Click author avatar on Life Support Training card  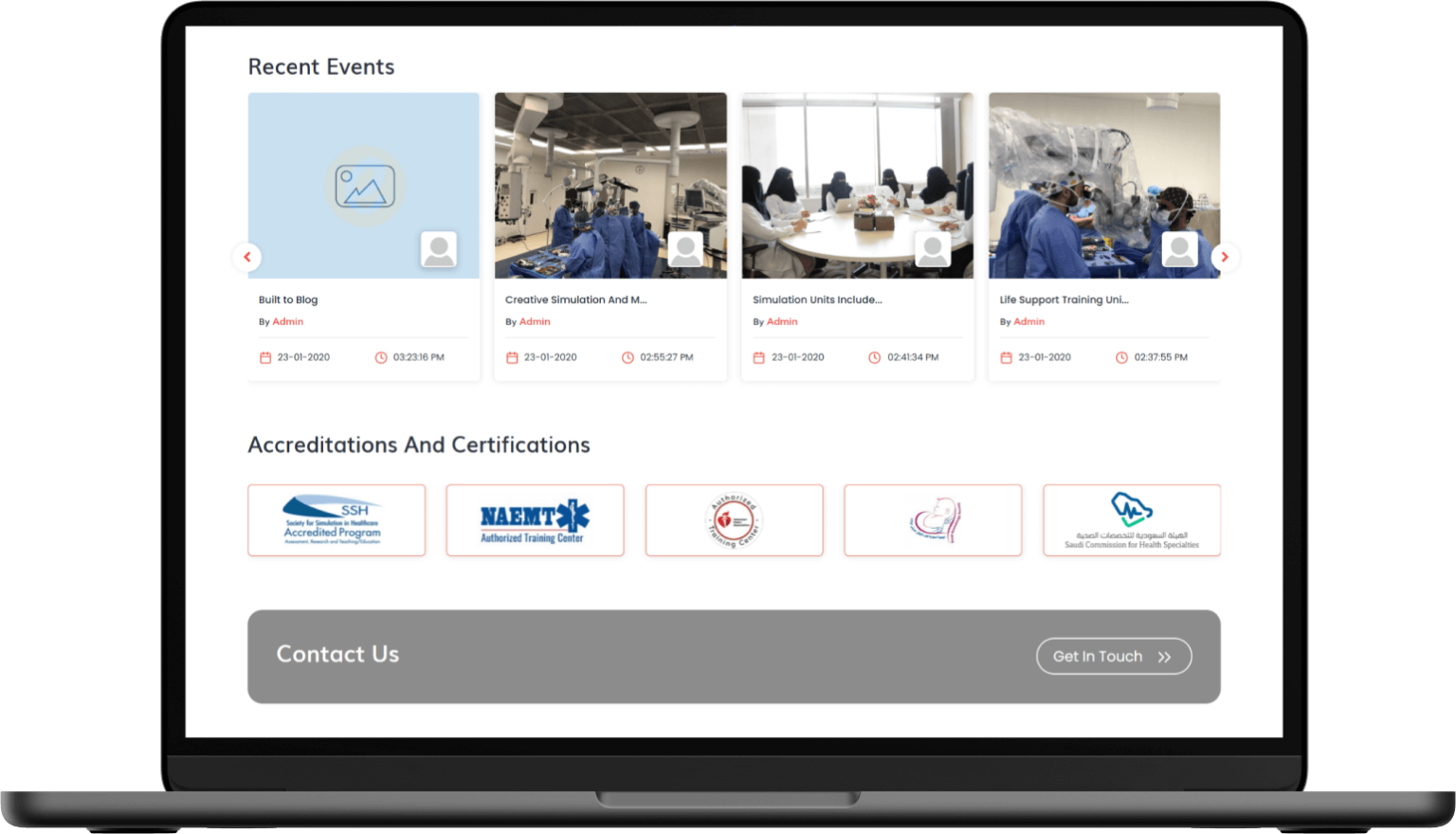click(1179, 249)
